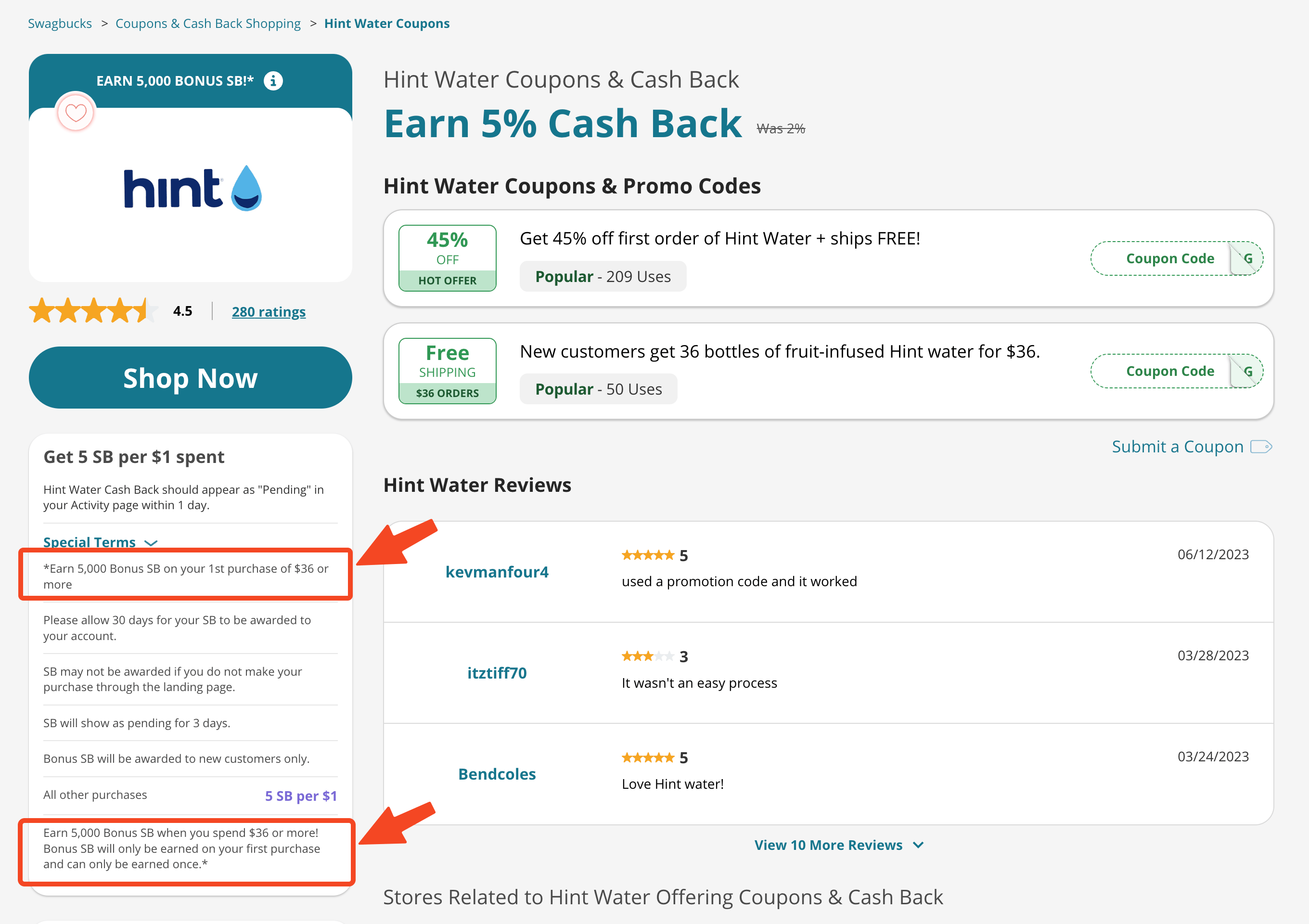Select Hint Water Coupons in the breadcrumb

(386, 24)
